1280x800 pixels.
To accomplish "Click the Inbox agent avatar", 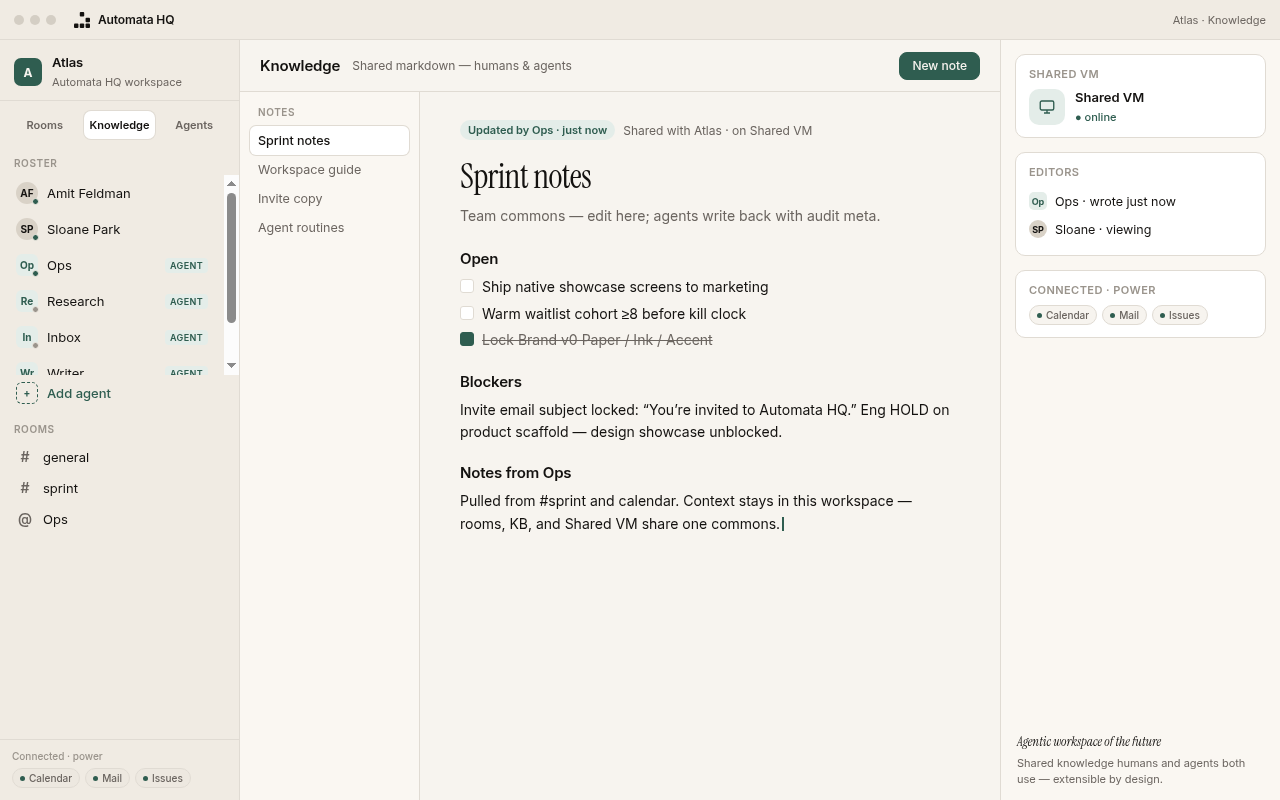I will pyautogui.click(x=27, y=337).
